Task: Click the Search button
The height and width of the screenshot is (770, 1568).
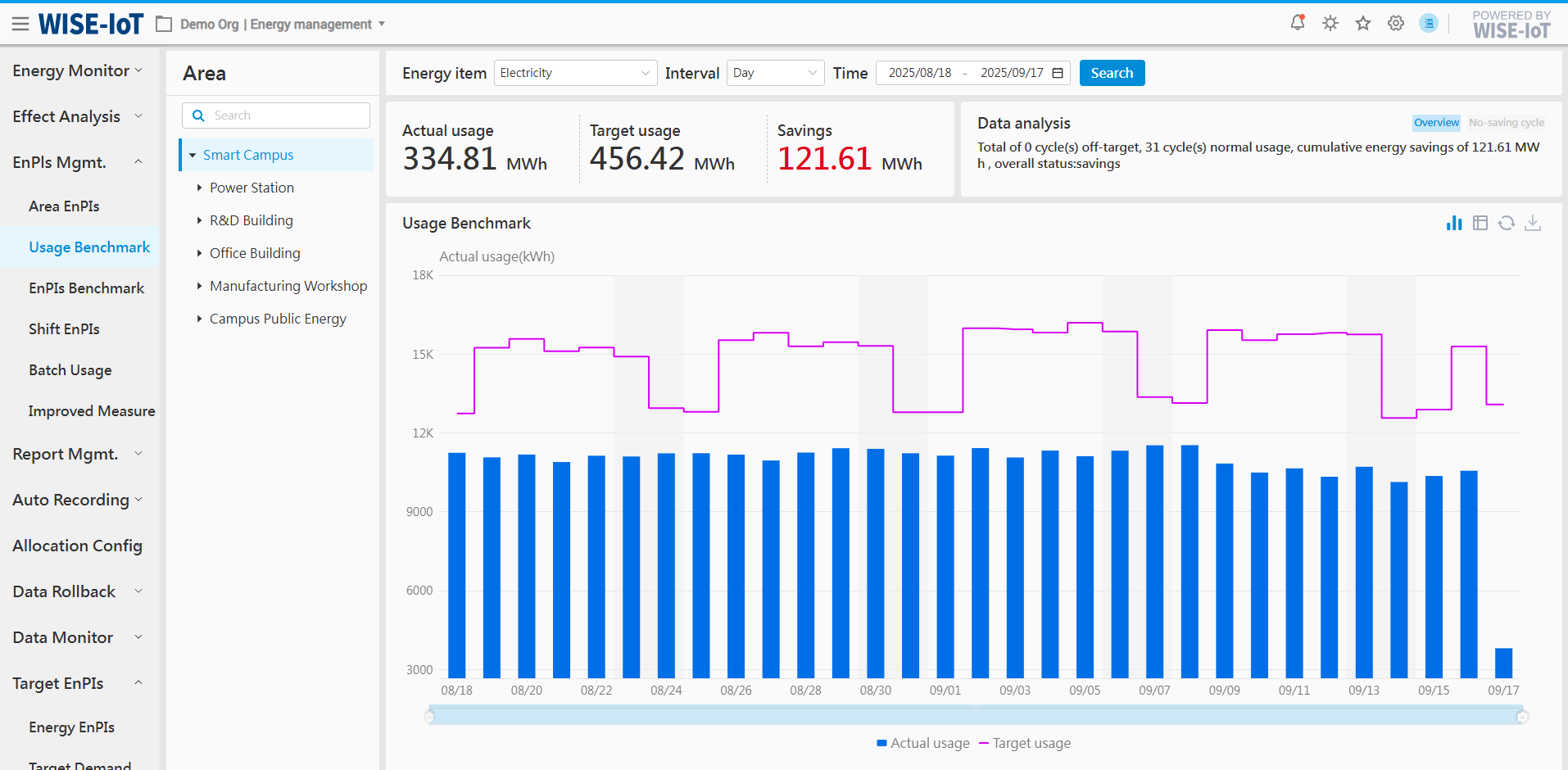Action: tap(1112, 73)
